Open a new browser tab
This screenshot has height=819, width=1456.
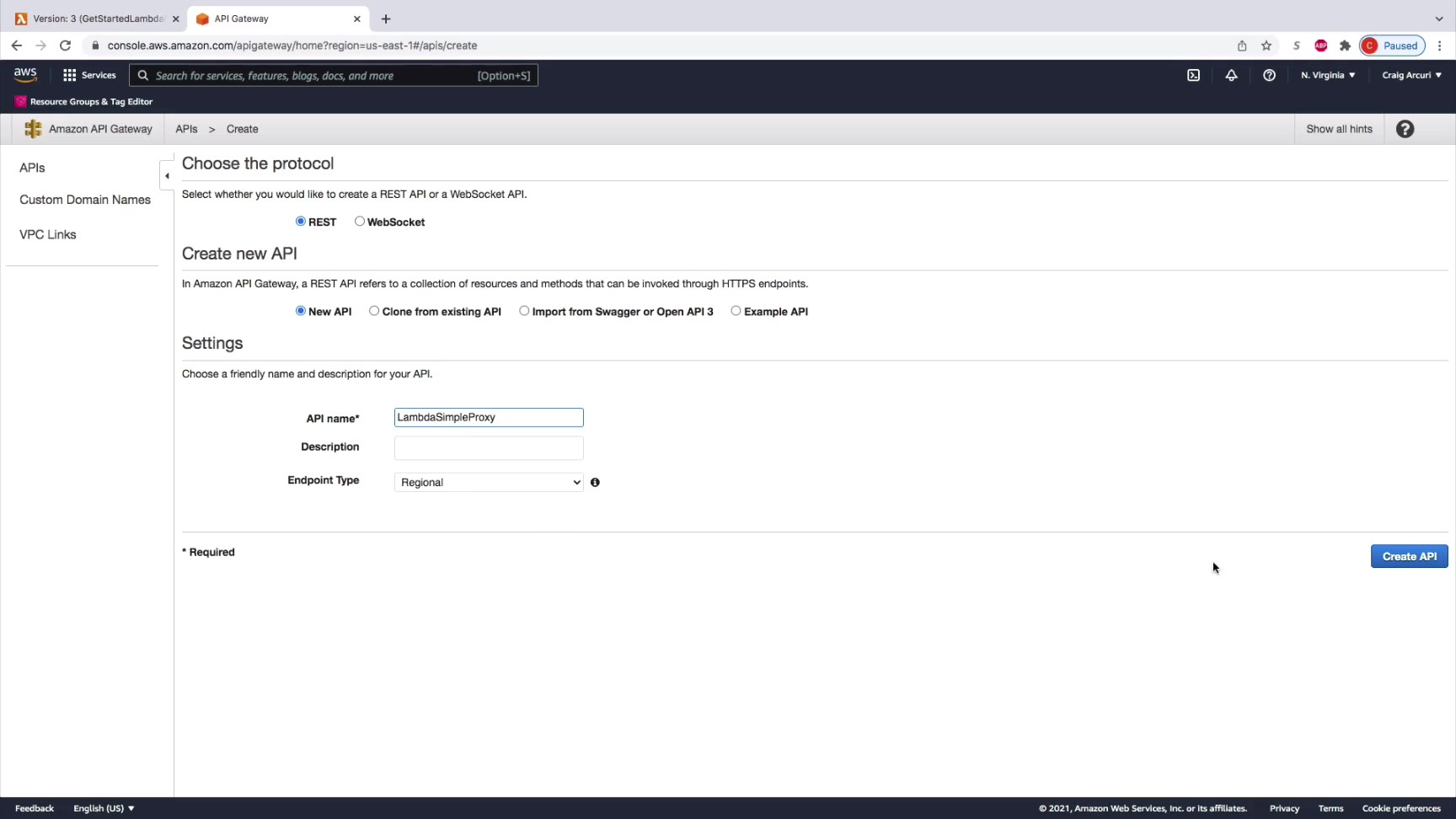tap(386, 19)
